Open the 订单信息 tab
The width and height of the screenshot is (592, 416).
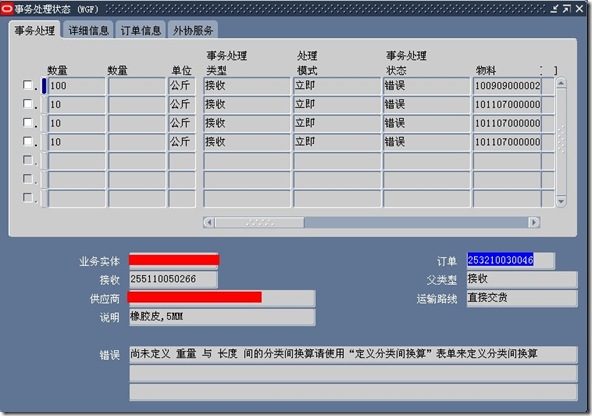(x=141, y=30)
